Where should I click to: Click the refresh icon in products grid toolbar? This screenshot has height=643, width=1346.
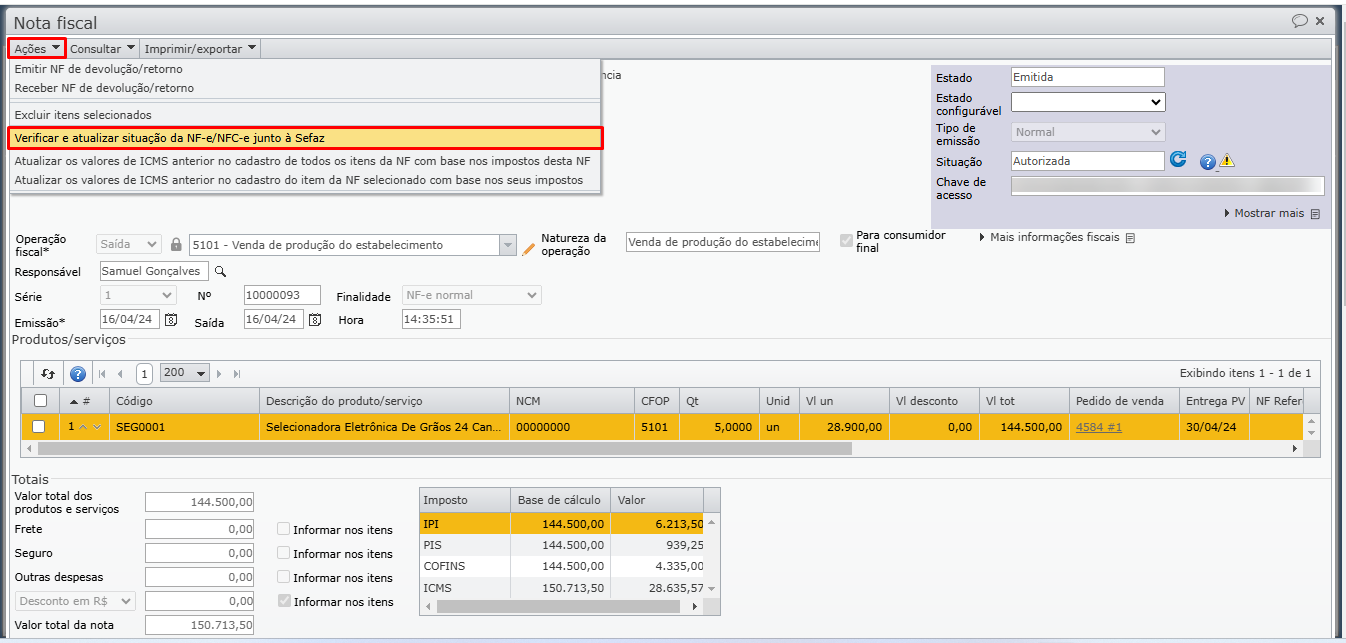tap(48, 374)
